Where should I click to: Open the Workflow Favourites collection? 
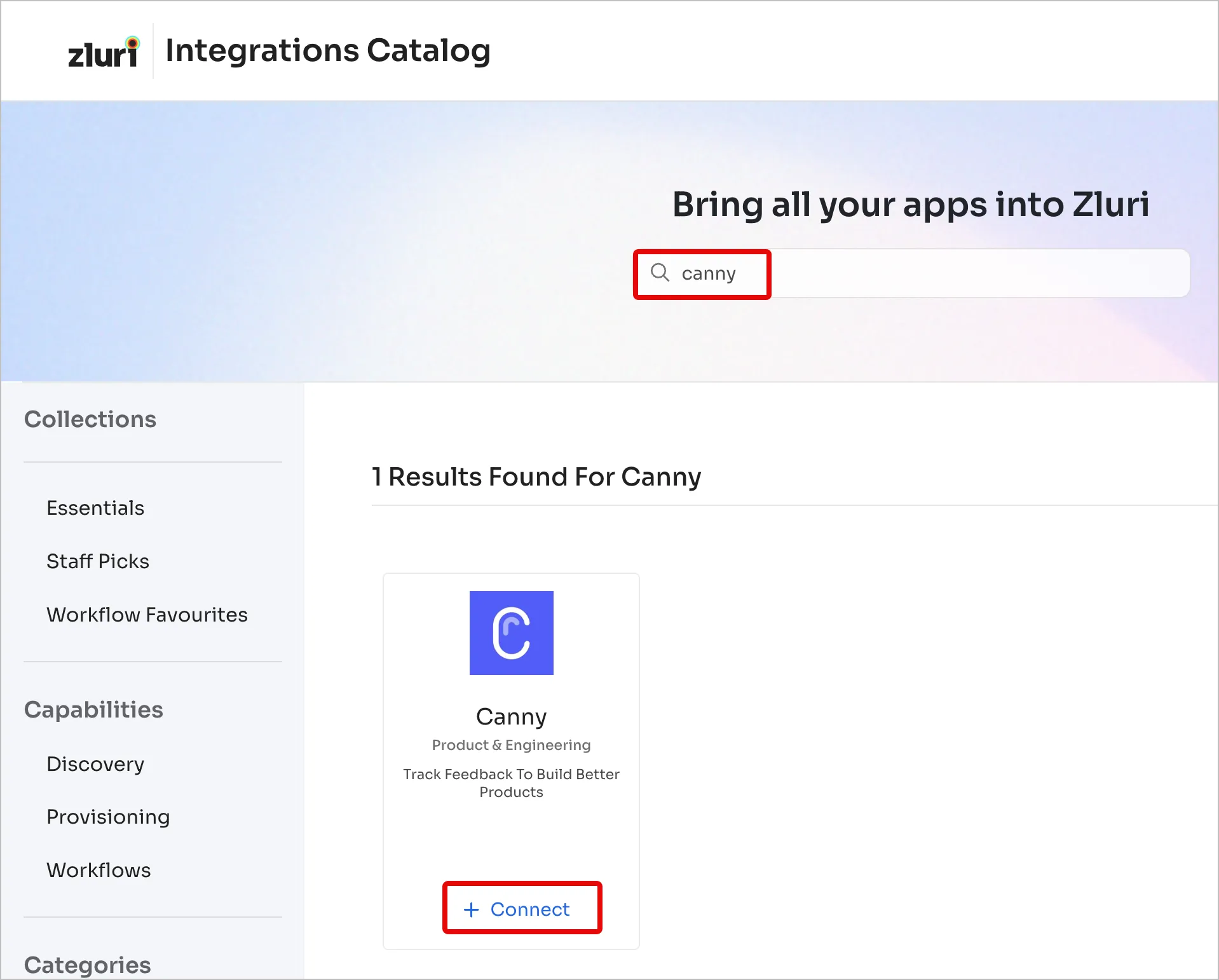[x=147, y=615]
